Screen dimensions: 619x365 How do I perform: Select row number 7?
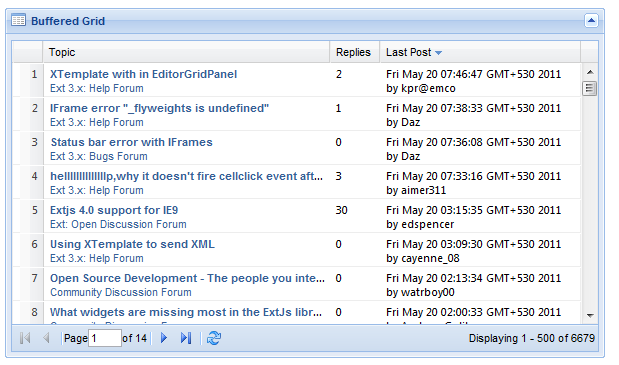point(34,278)
